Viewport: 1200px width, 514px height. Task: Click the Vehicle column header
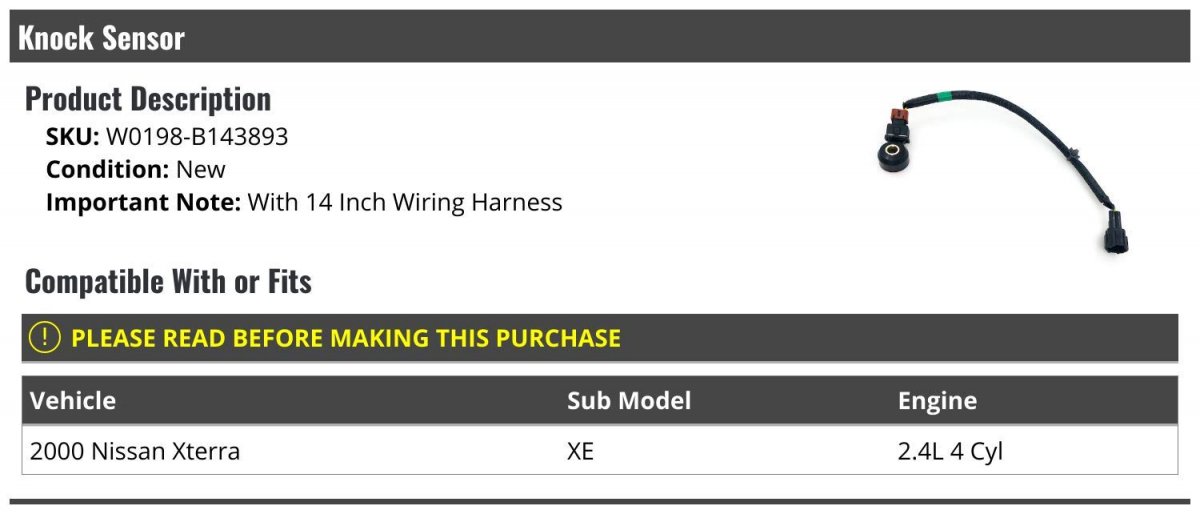pos(73,401)
